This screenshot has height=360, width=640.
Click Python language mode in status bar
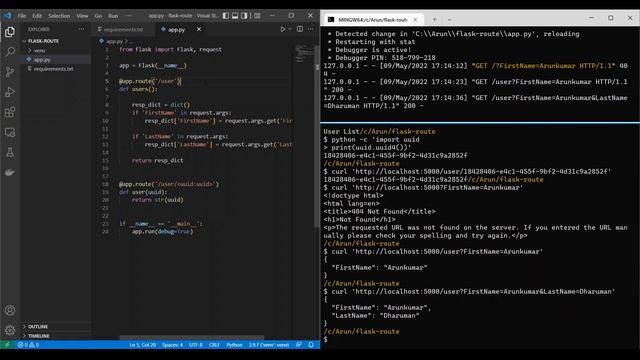pos(234,345)
